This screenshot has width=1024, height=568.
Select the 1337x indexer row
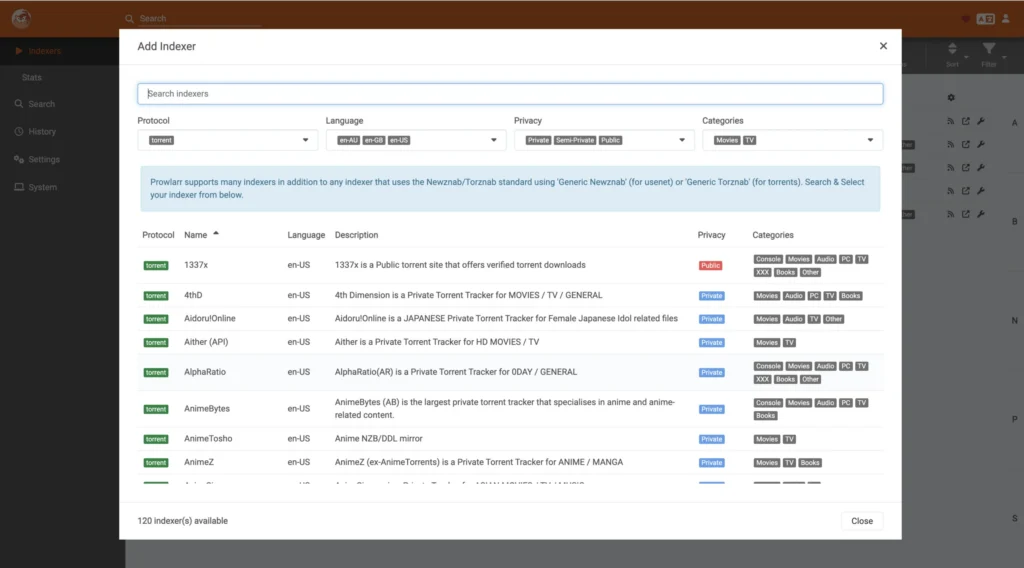tap(510, 265)
